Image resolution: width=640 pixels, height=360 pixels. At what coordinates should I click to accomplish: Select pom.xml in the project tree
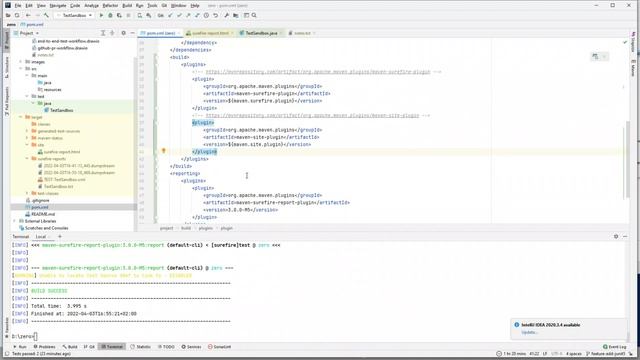coord(40,207)
